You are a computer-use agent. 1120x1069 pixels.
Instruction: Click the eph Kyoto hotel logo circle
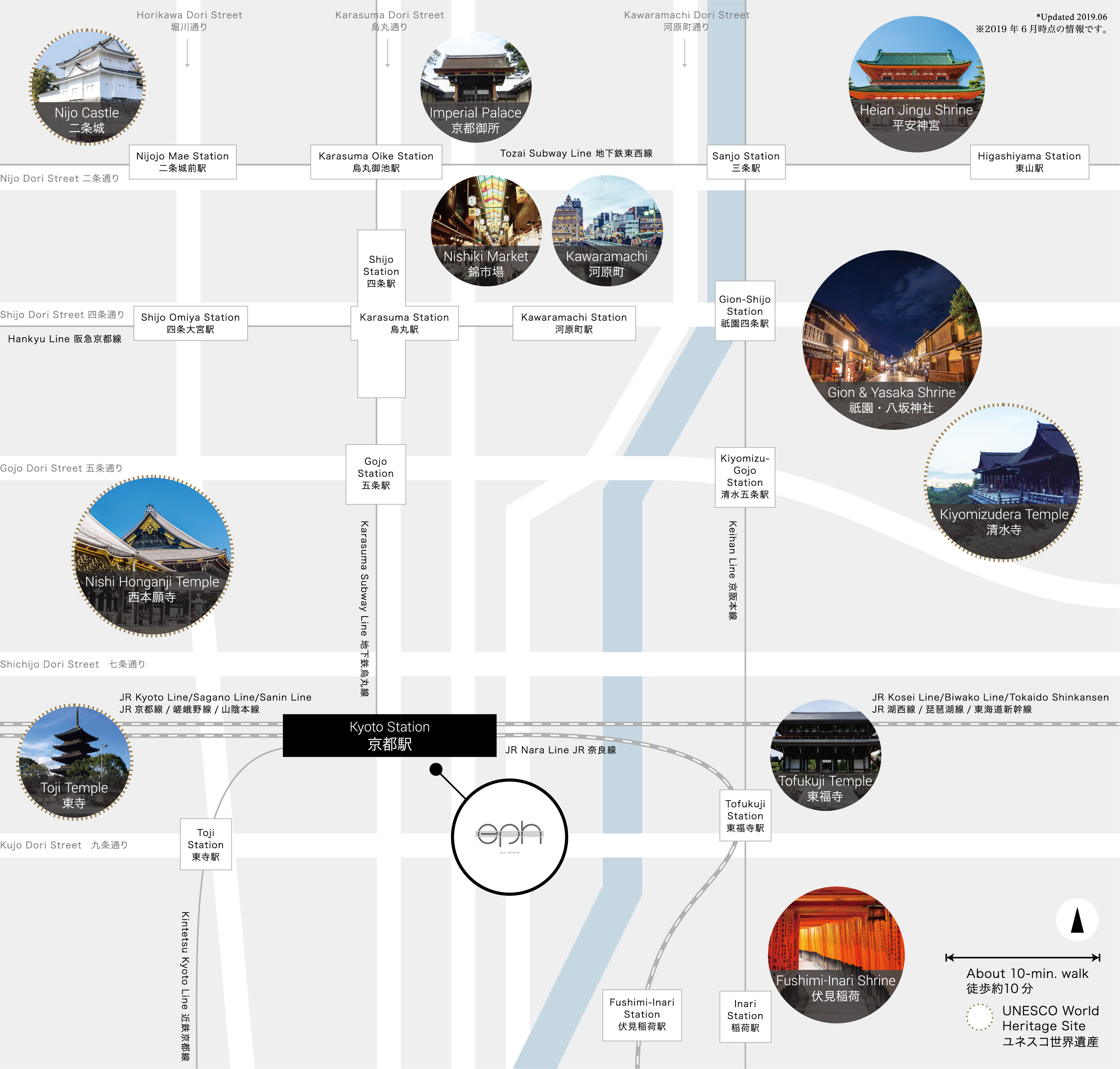click(509, 836)
